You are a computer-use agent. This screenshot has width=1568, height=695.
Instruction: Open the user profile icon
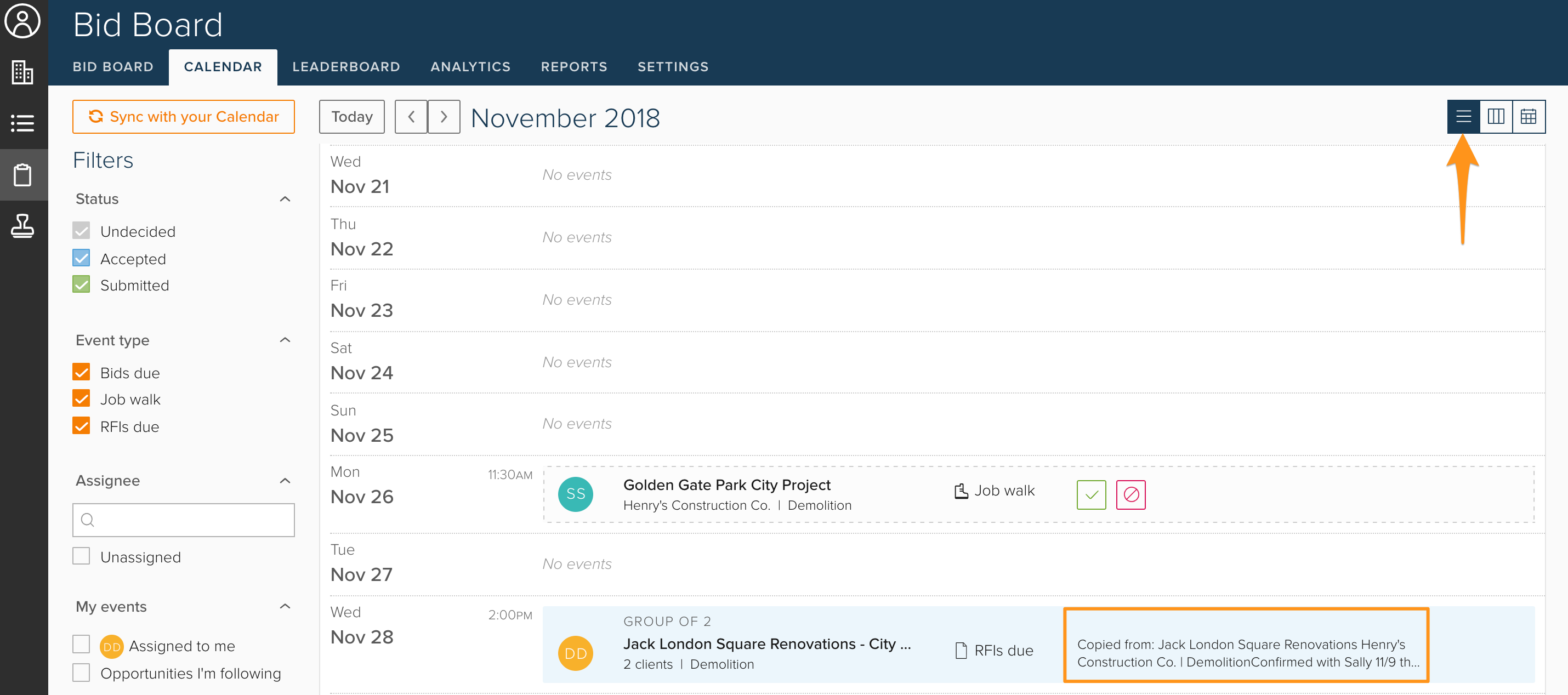22,21
